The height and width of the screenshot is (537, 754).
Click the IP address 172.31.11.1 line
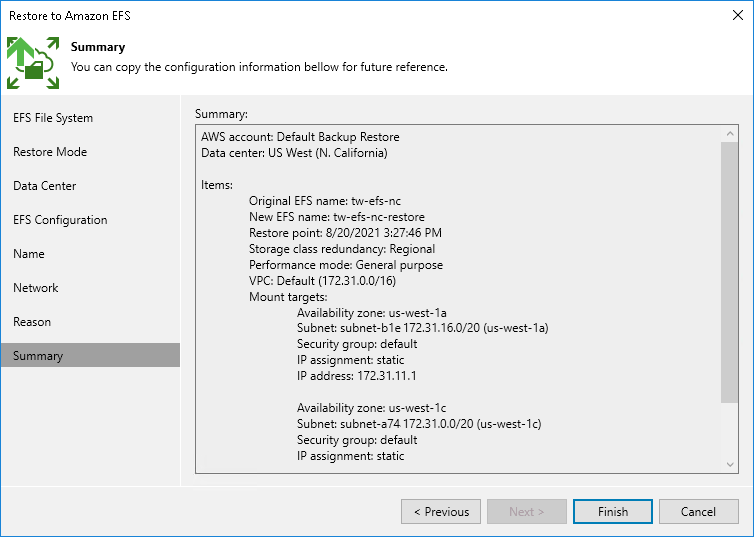click(x=357, y=376)
